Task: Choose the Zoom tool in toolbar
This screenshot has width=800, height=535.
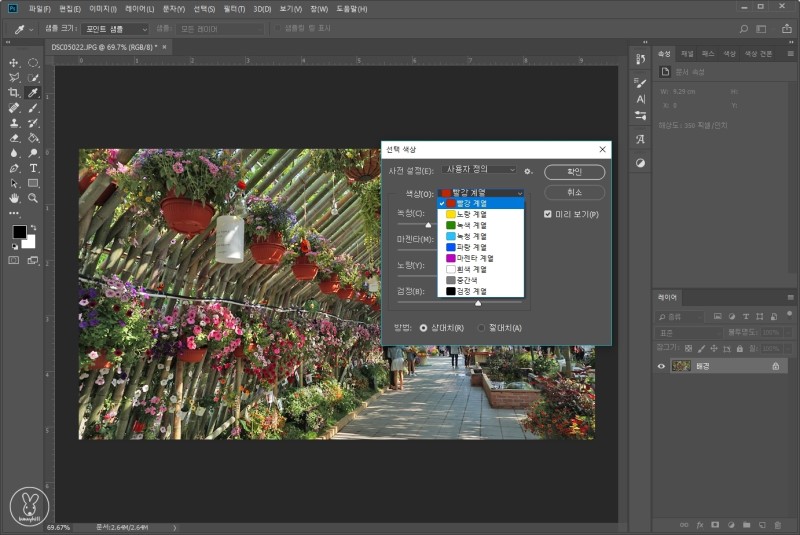Action: tap(33, 198)
